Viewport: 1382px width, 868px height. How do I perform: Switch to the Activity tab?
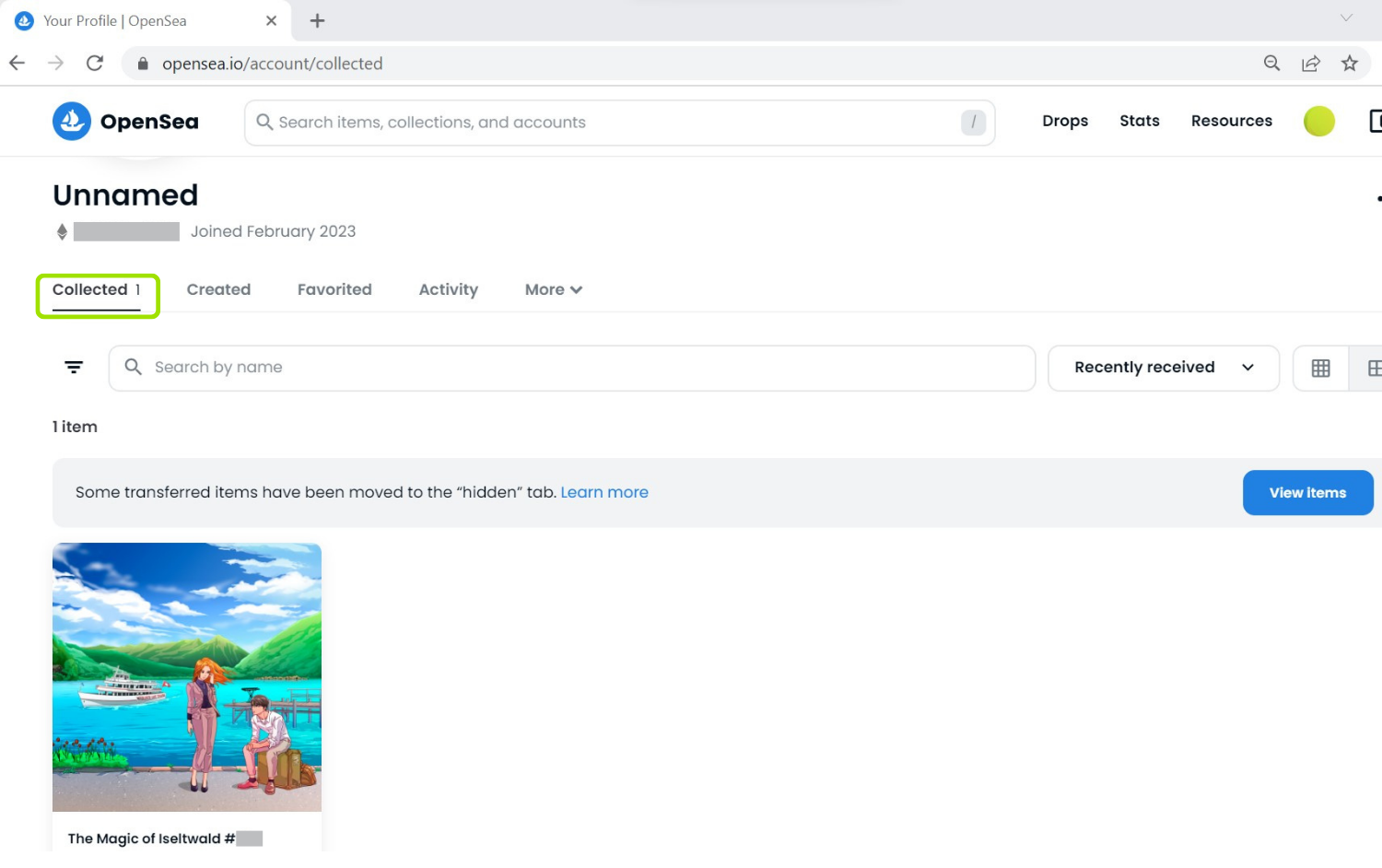point(448,289)
